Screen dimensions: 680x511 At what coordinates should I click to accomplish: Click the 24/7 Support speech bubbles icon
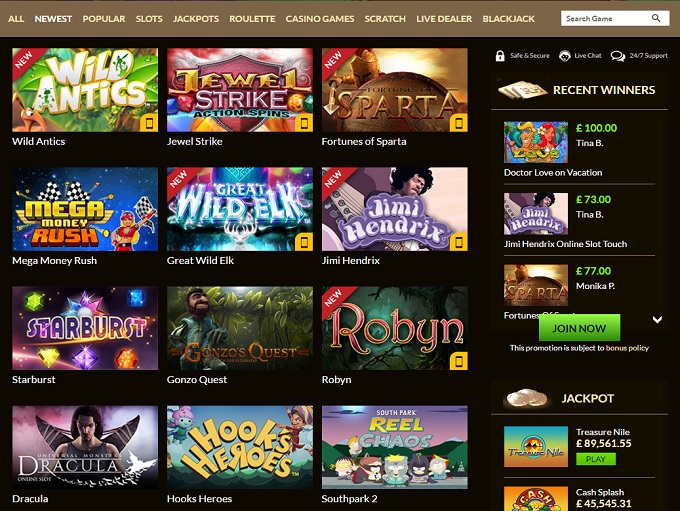[x=618, y=56]
